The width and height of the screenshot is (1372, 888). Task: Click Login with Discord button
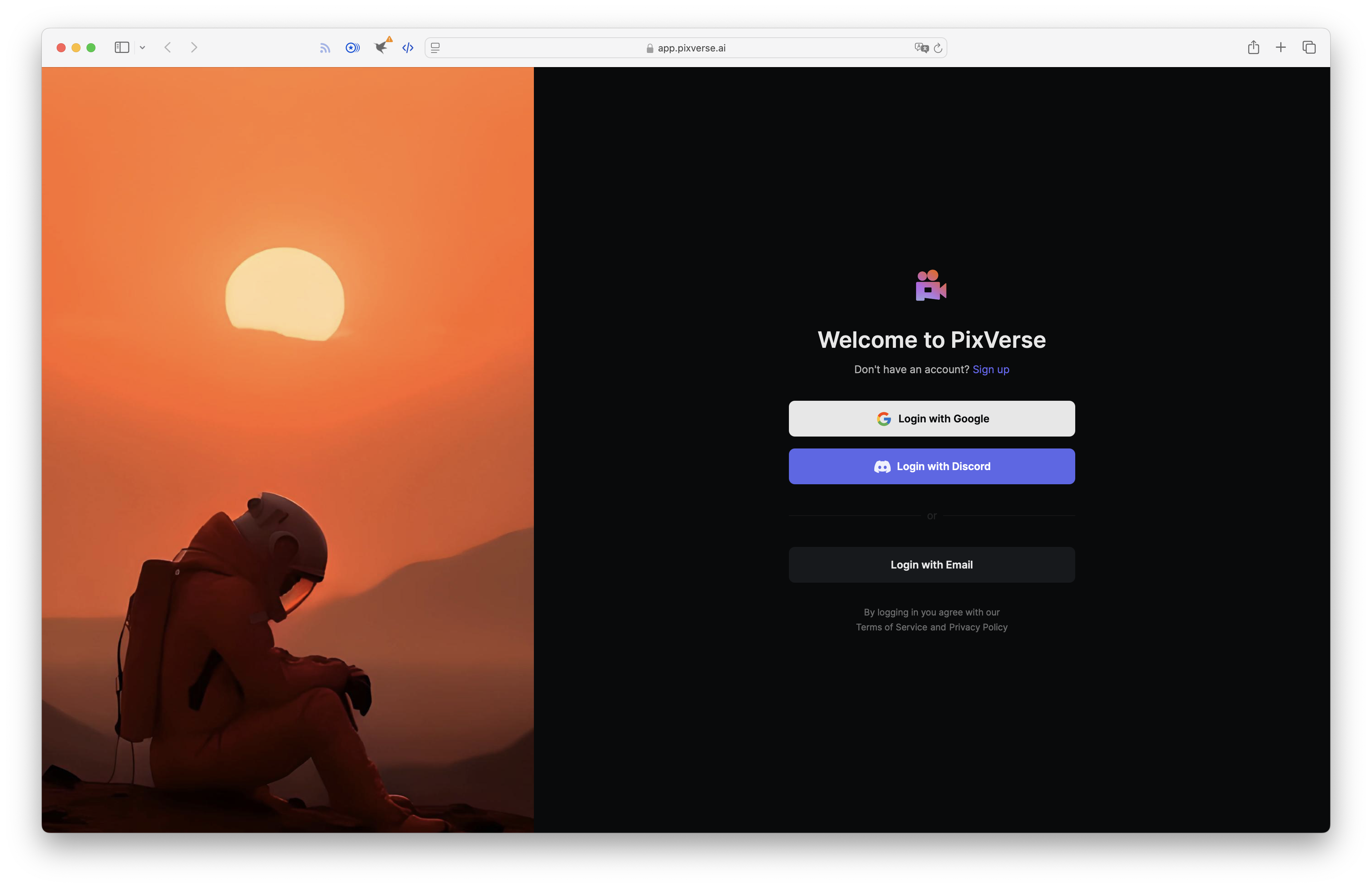[932, 466]
